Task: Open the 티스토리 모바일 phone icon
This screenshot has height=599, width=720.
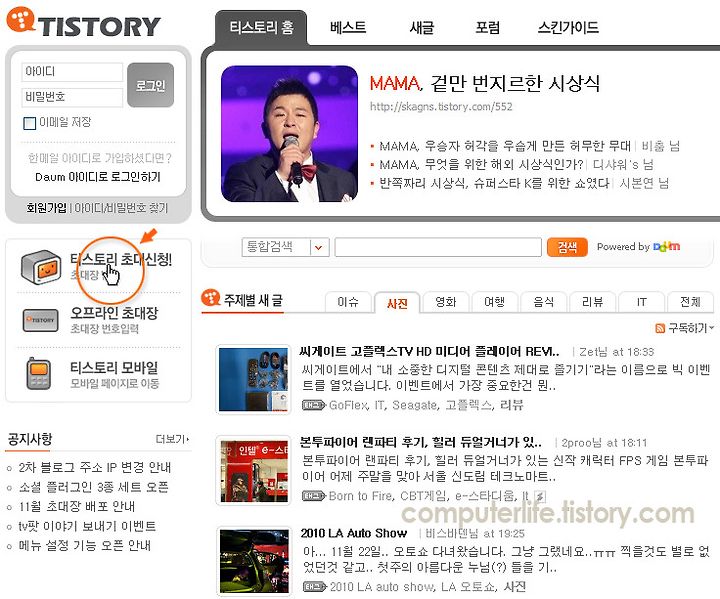Action: point(39,373)
